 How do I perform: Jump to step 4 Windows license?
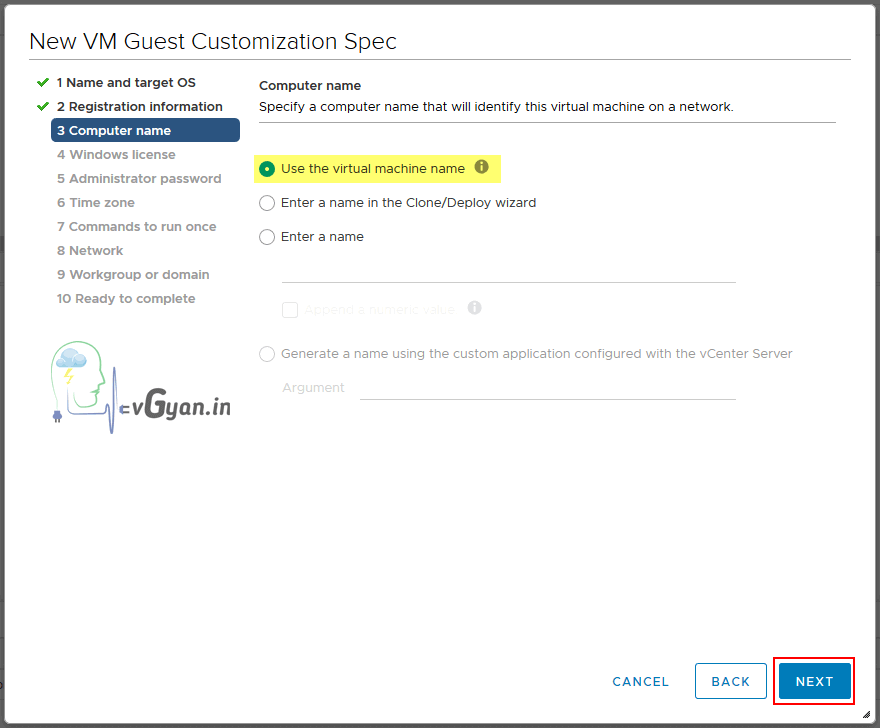coord(116,154)
